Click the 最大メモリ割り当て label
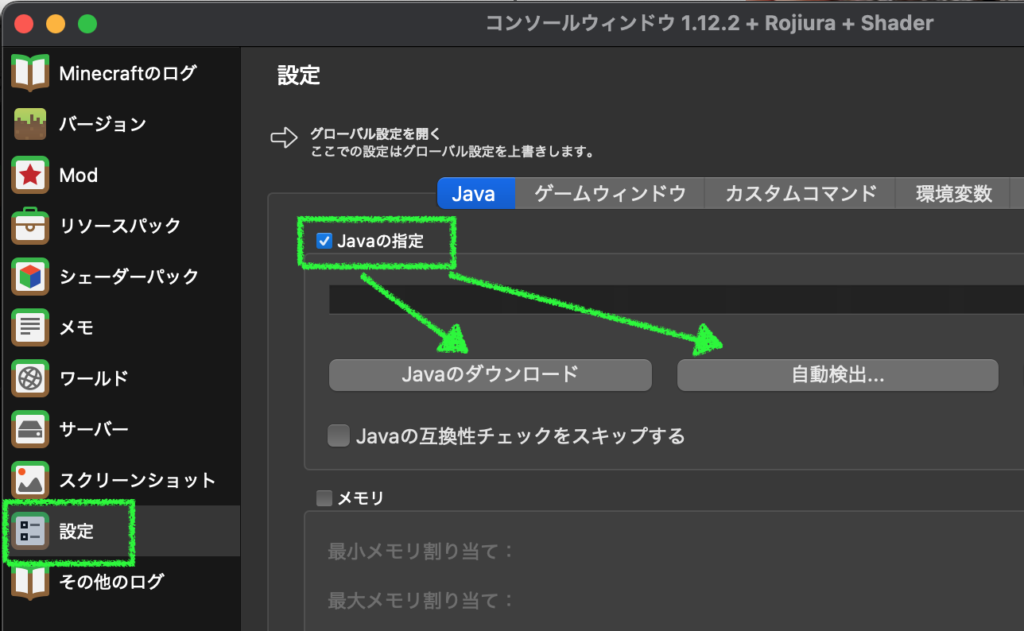Screen dimensions: 1024x631 tap(421, 600)
